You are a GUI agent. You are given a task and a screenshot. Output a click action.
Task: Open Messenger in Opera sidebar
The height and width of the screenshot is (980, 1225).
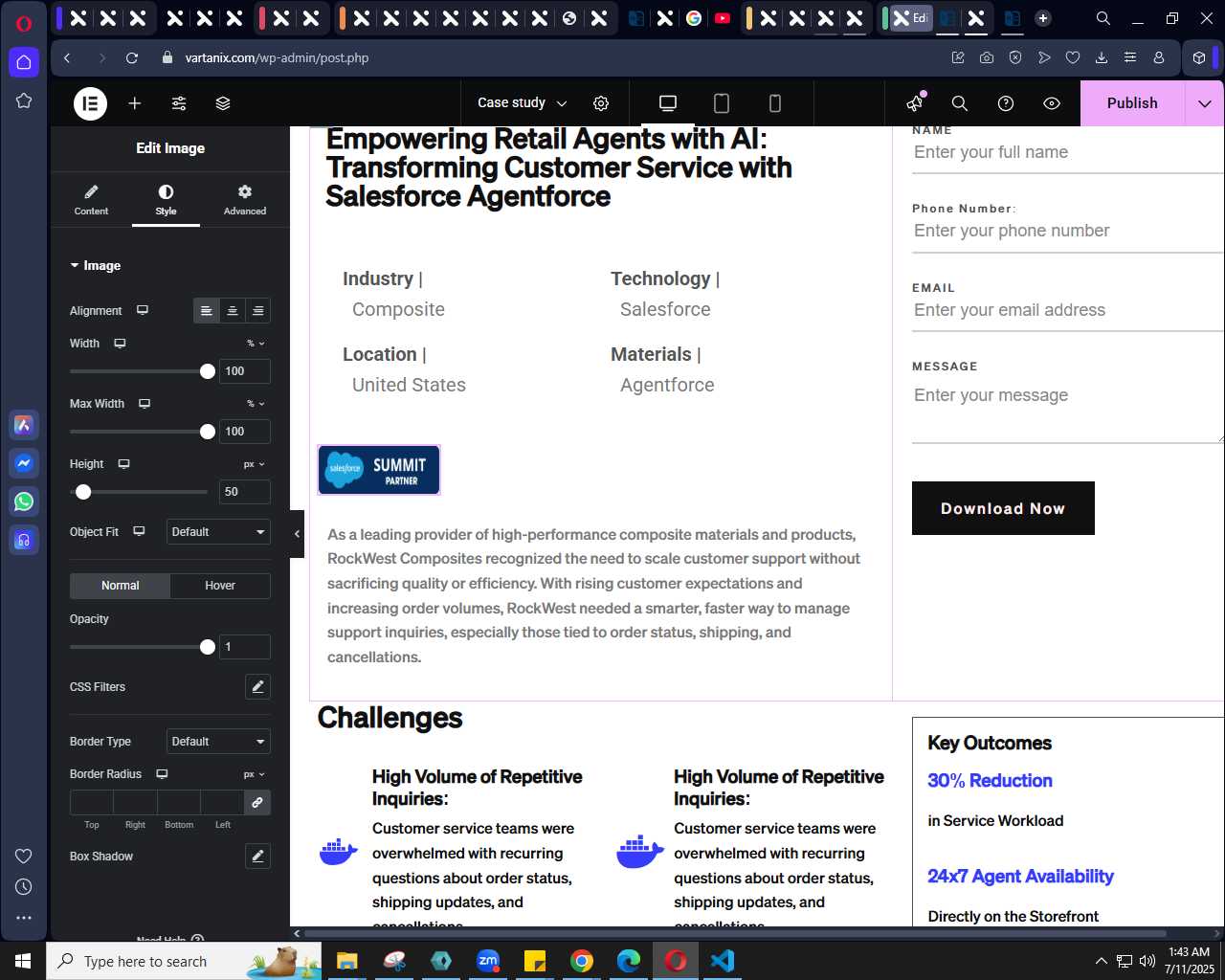24,463
